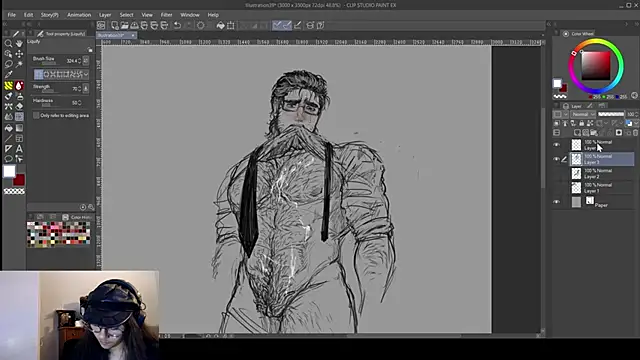The image size is (640, 360).
Task: Select the Eraser tool
Action: click(19, 107)
